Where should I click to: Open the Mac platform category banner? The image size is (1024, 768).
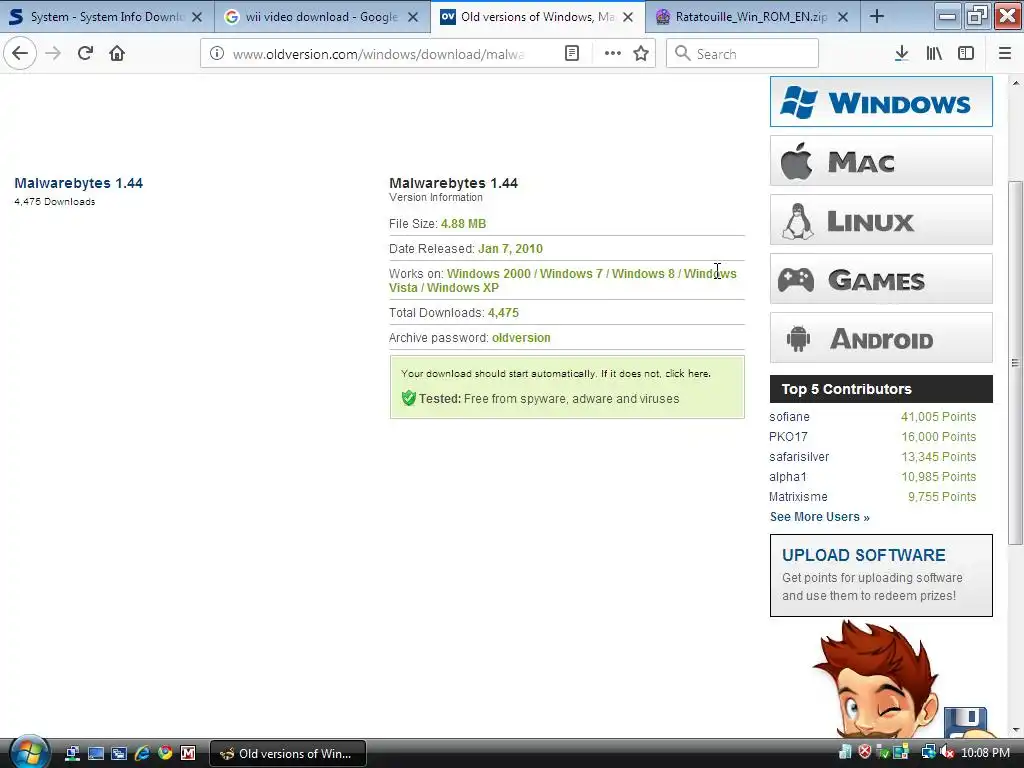(881, 161)
